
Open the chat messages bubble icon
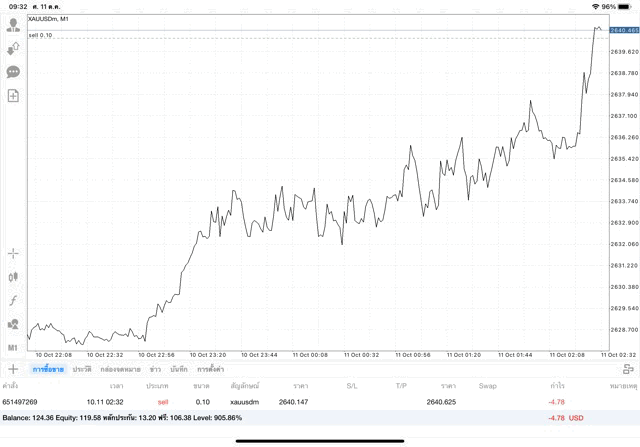13,72
